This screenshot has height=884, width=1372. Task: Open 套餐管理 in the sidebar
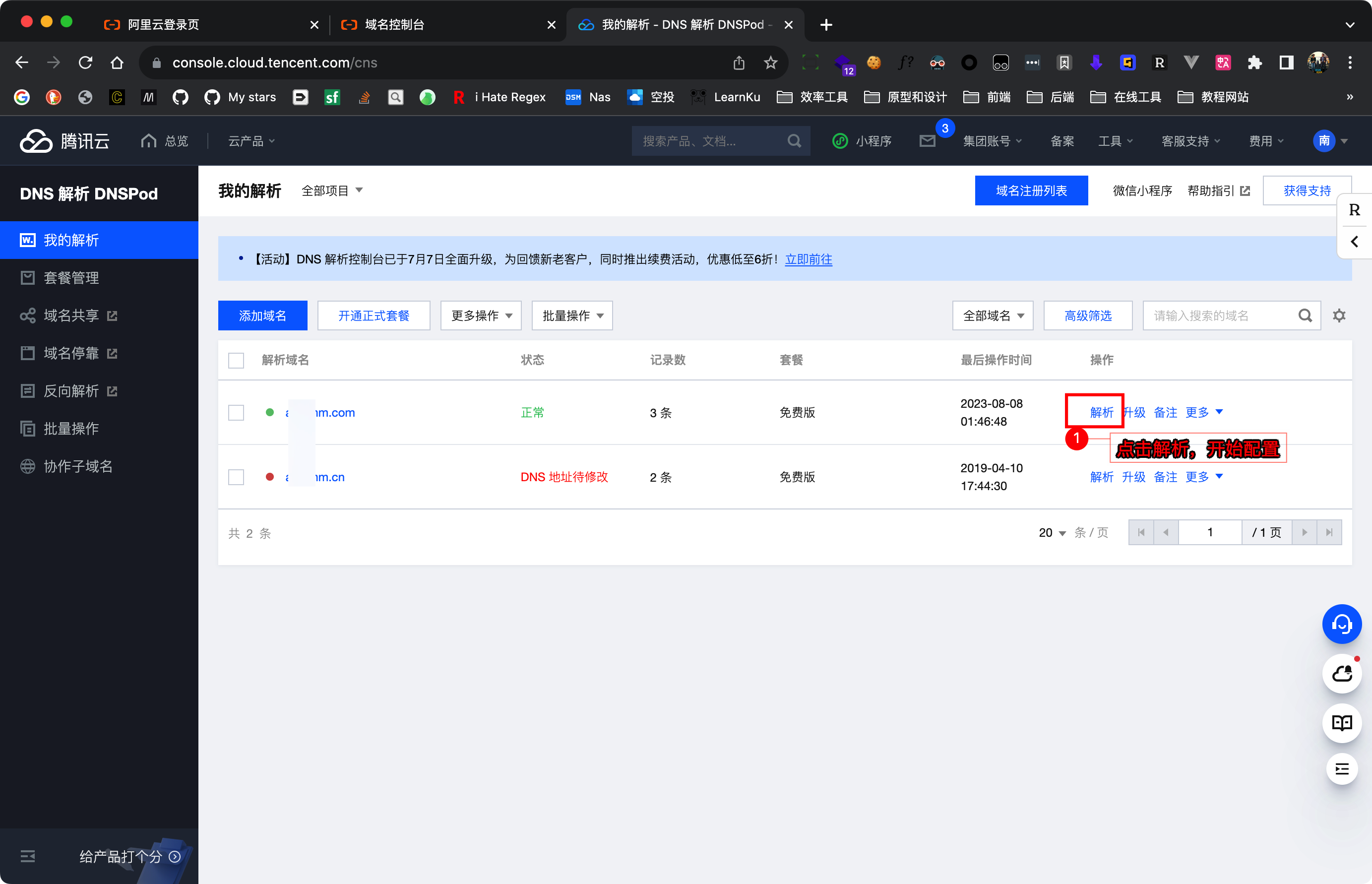(x=71, y=278)
